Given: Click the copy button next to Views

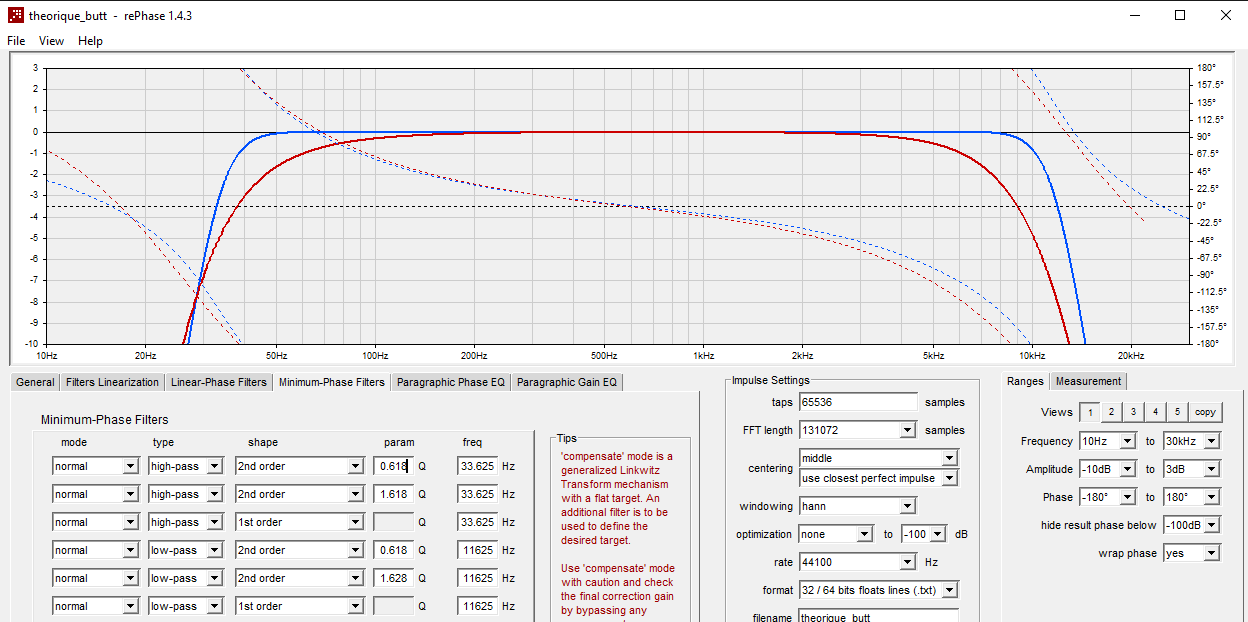Looking at the screenshot, I should click(x=1206, y=412).
